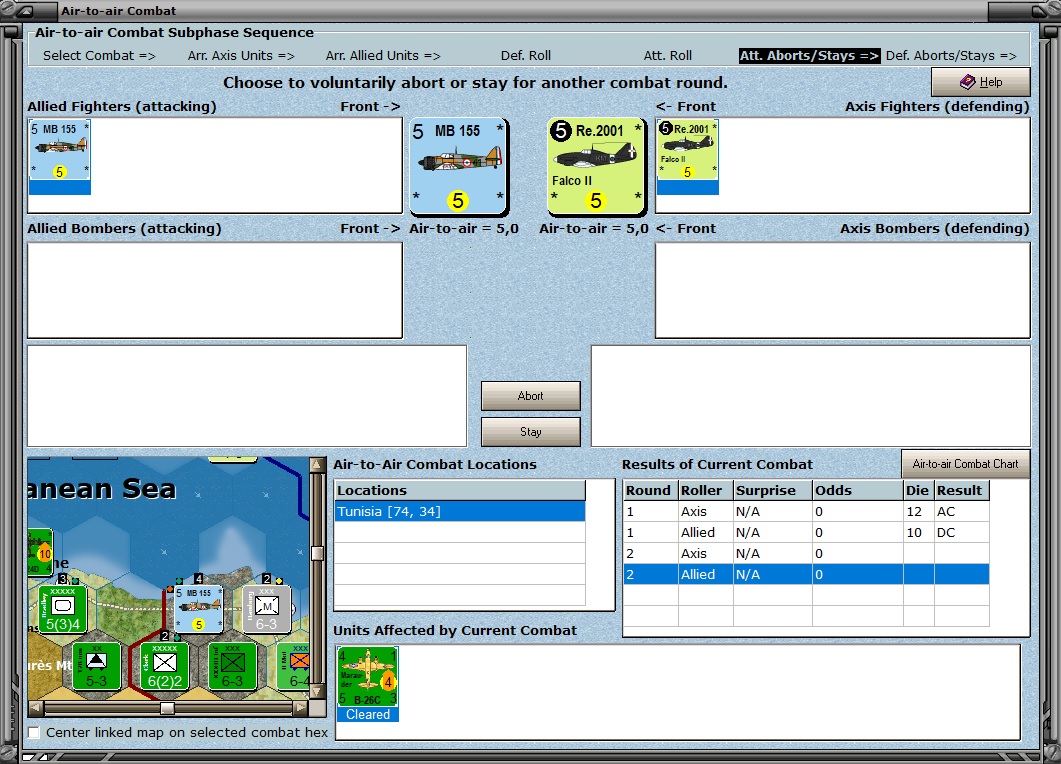Select the Round 1 Allied result row
The height and width of the screenshot is (764, 1061).
click(806, 533)
